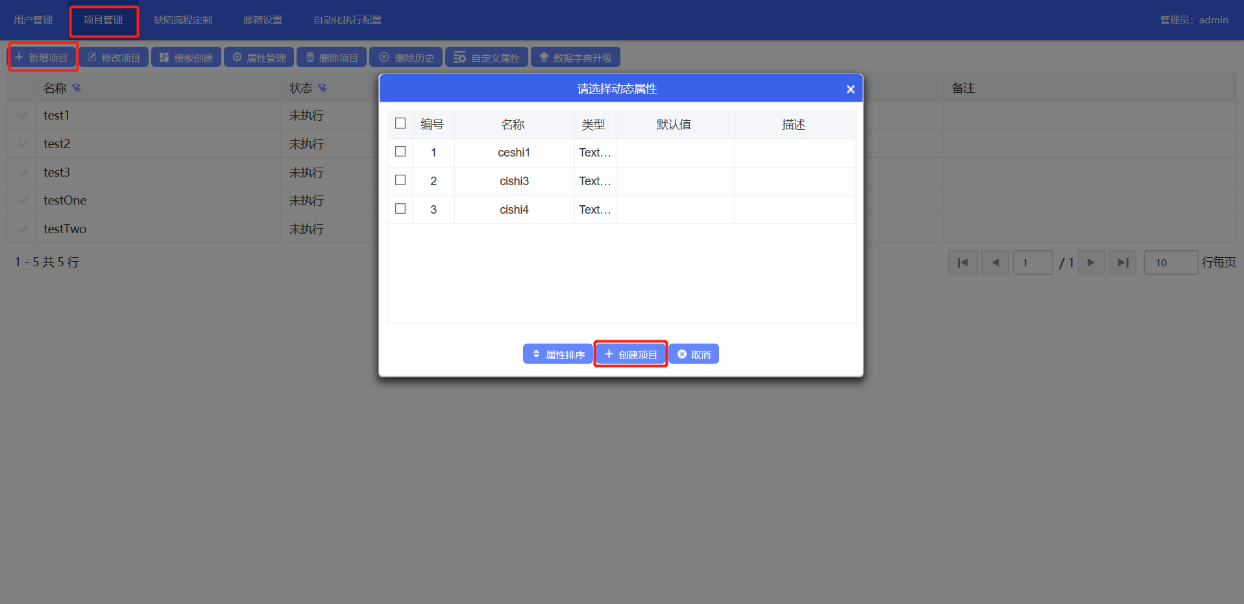Check the checkbox for cishi4 attribute
The width and height of the screenshot is (1244, 604).
400,209
